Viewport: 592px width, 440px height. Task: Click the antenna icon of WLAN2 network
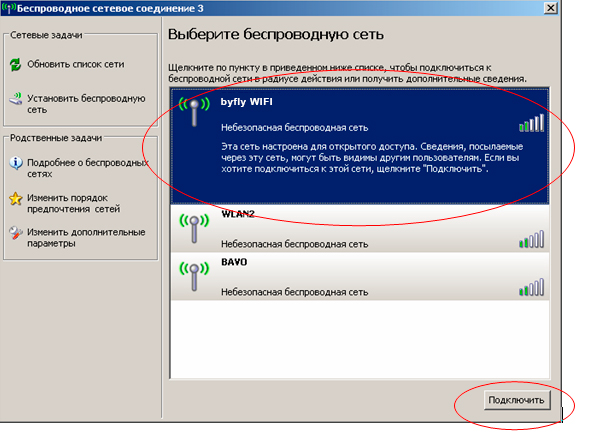(194, 228)
